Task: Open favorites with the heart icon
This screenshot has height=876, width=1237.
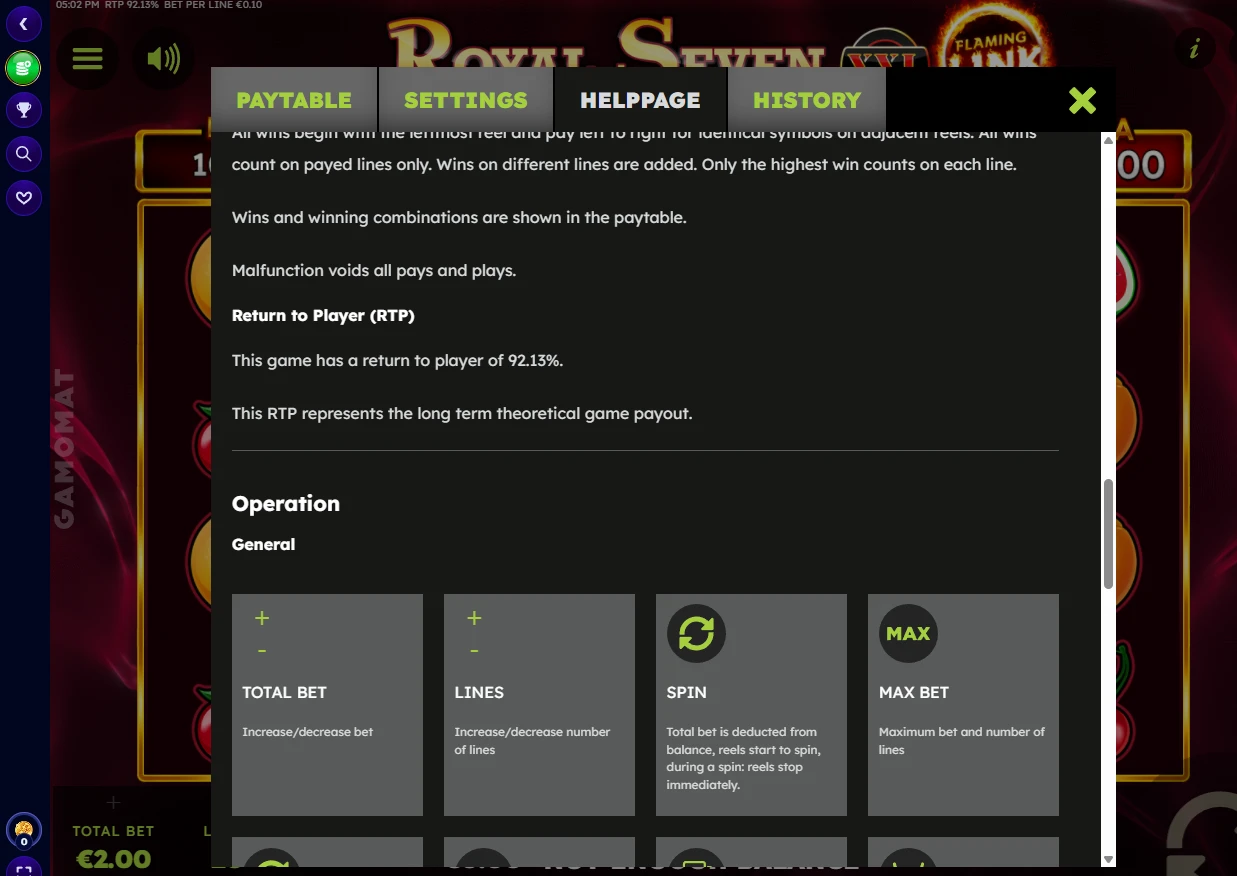Action: pyautogui.click(x=23, y=198)
